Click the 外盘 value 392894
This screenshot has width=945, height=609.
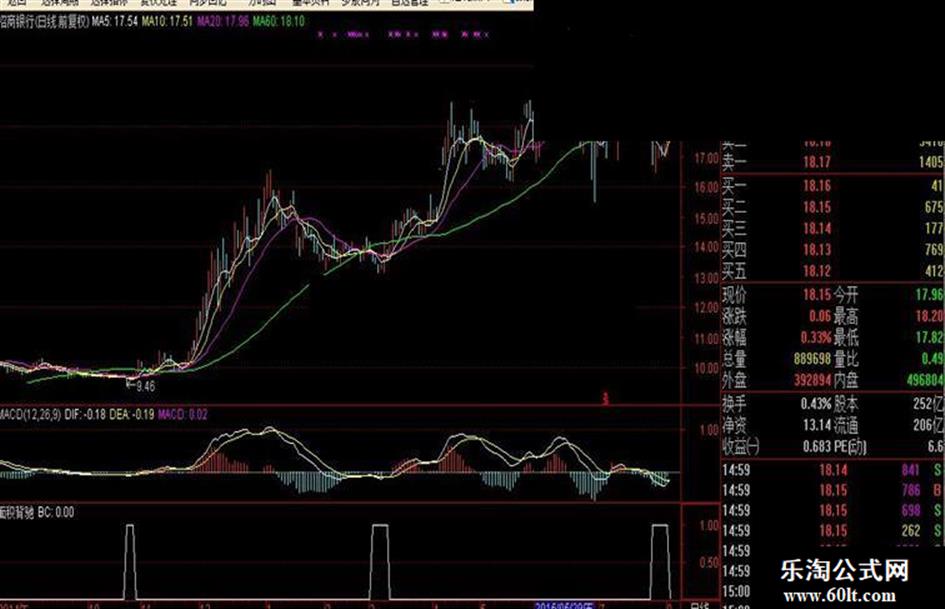pos(812,380)
